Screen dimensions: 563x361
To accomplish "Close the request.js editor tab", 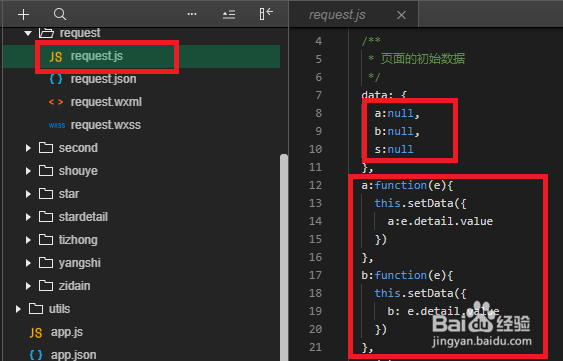I will [401, 15].
